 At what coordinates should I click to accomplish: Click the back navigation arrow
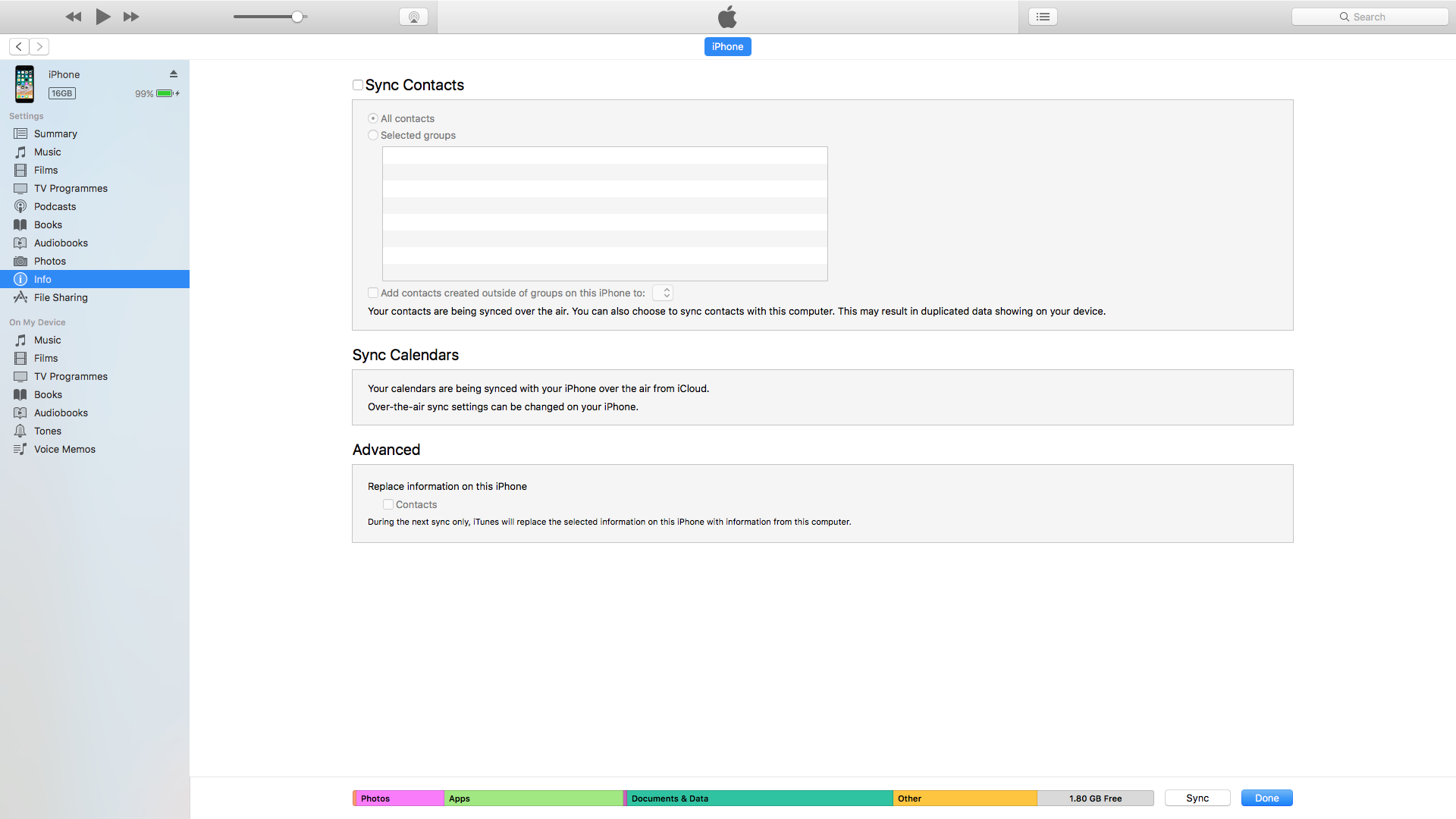click(19, 47)
